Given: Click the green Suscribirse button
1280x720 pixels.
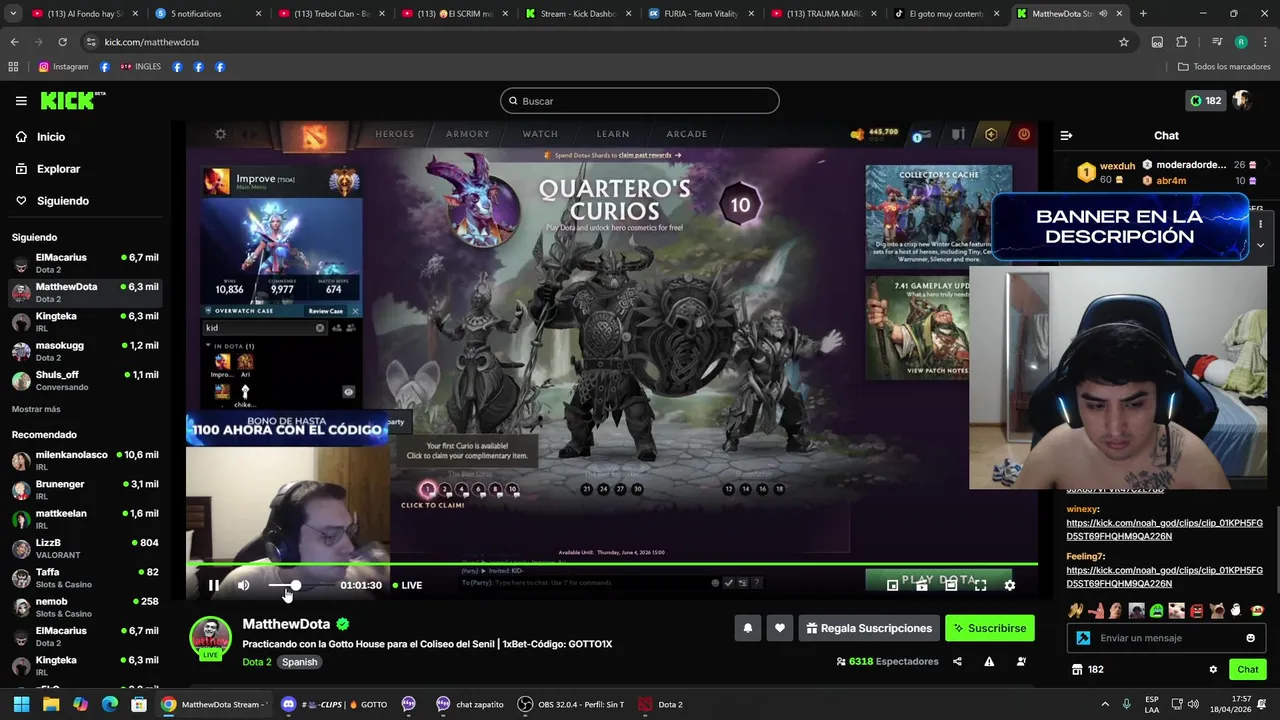Looking at the screenshot, I should pyautogui.click(x=989, y=628).
